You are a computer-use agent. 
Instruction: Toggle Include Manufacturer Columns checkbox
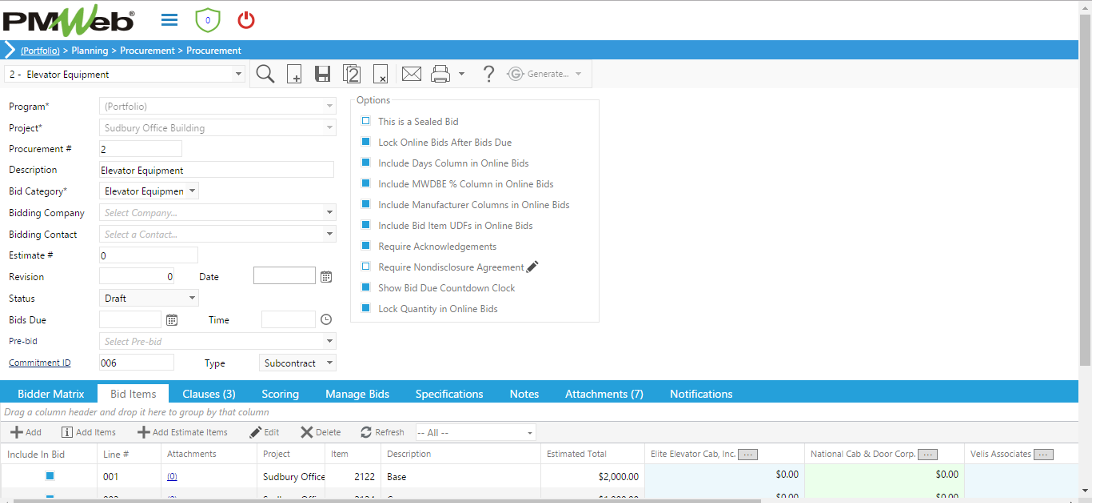(366, 205)
